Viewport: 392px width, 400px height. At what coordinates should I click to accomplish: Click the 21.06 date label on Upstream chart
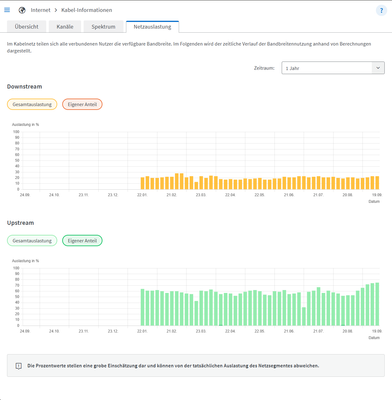289,331
